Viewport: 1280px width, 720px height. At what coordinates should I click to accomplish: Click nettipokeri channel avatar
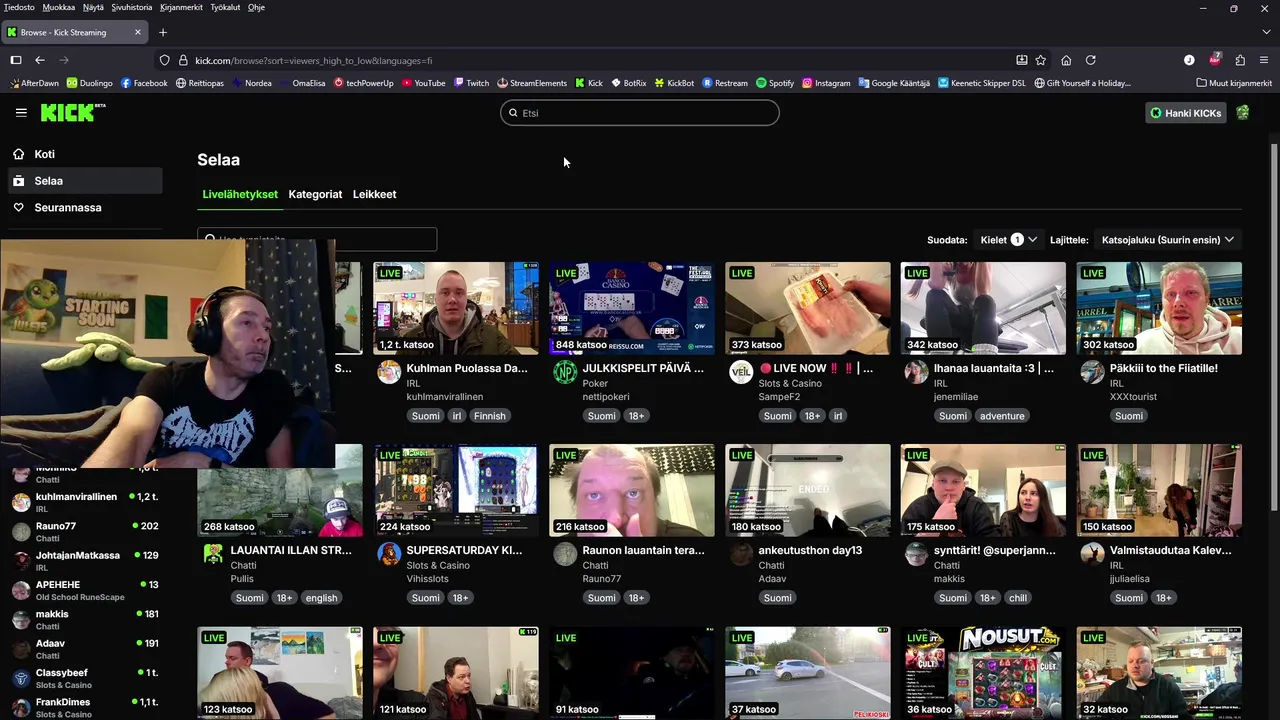coord(565,373)
